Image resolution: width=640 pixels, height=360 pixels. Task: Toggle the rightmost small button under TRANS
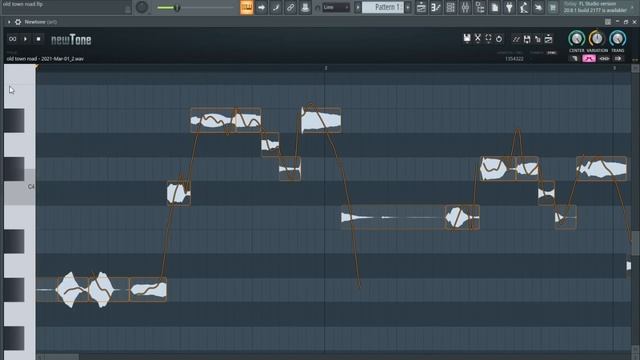pyautogui.click(x=619, y=59)
